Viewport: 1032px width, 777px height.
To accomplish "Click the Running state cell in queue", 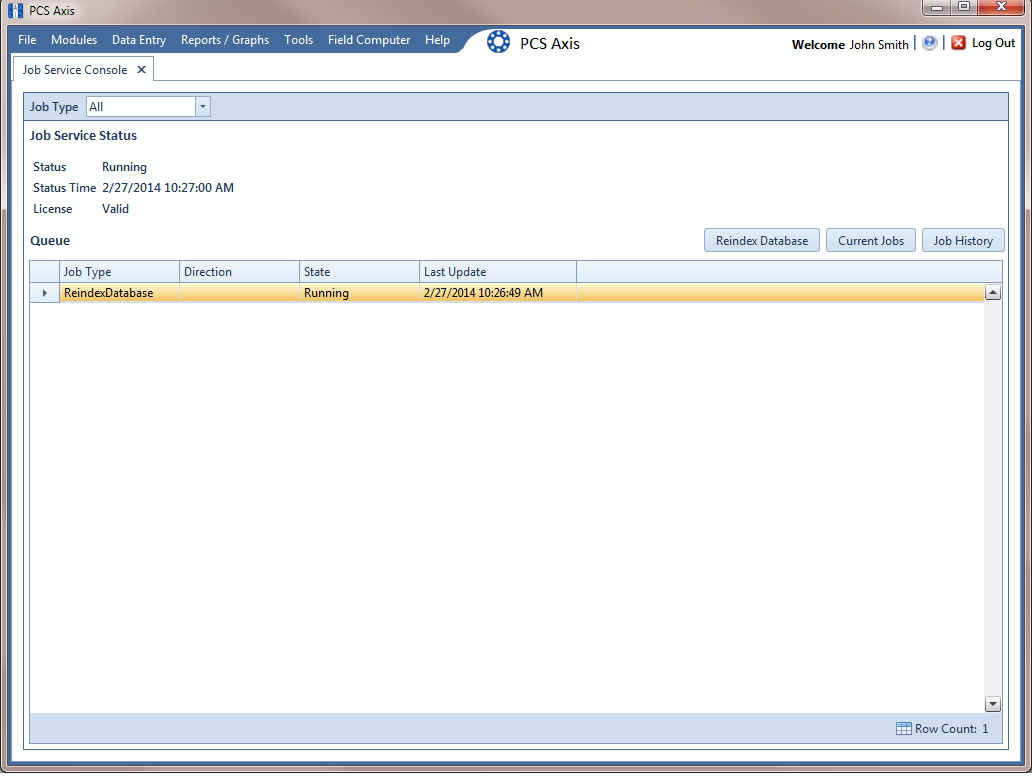I will [x=359, y=293].
